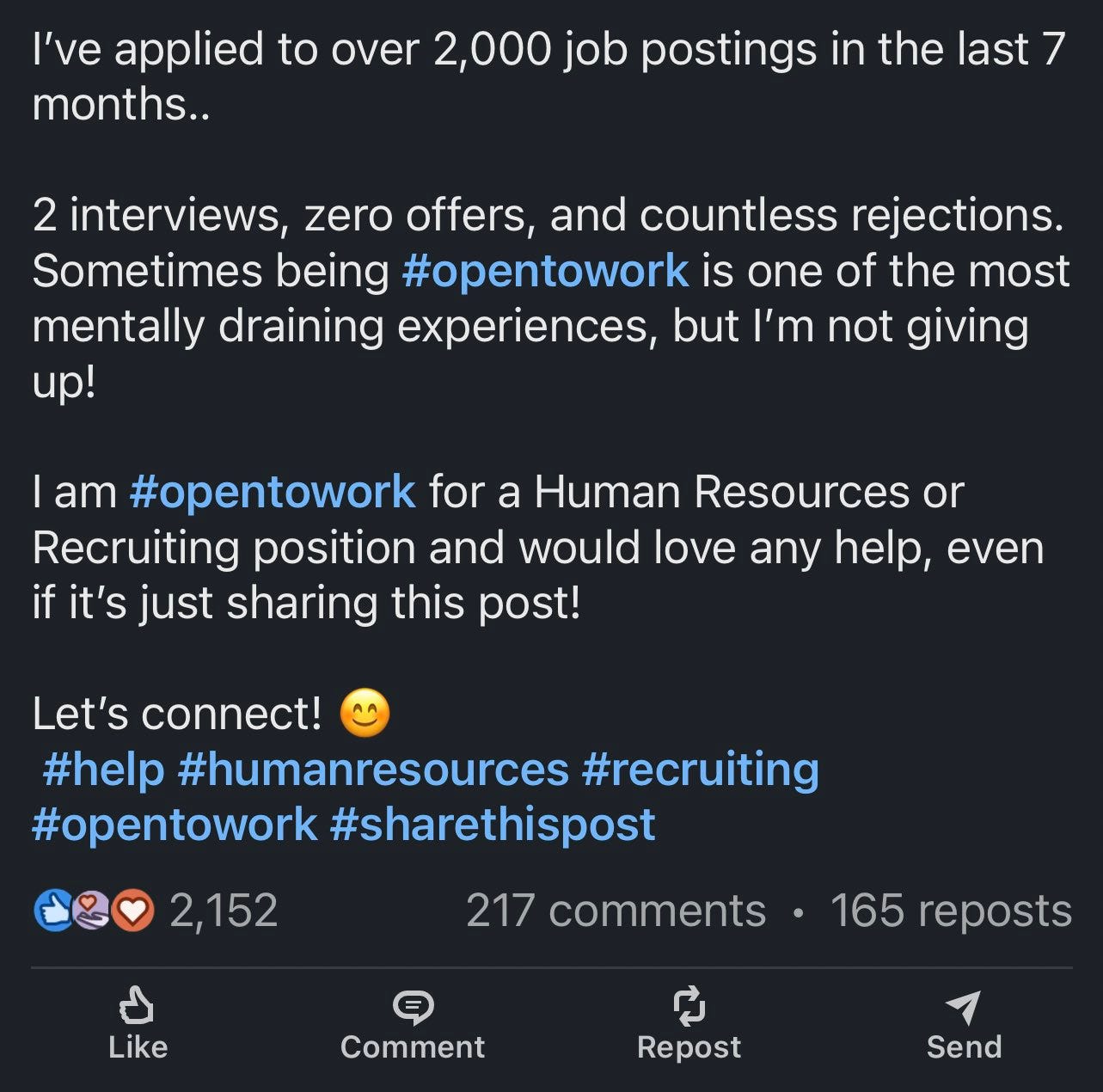
Task: Tap the Send label
Action: click(963, 1046)
